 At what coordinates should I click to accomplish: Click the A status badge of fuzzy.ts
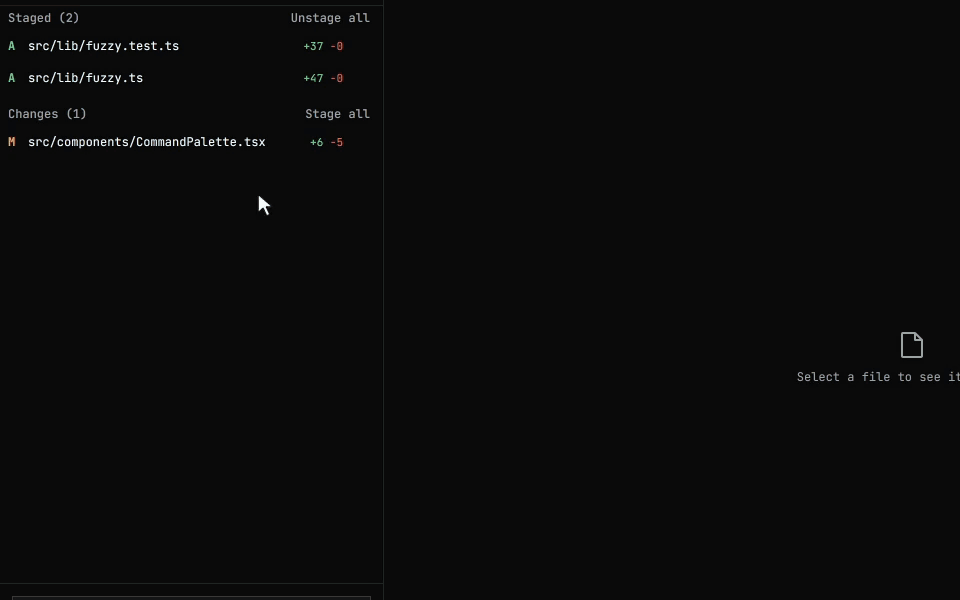(x=12, y=78)
